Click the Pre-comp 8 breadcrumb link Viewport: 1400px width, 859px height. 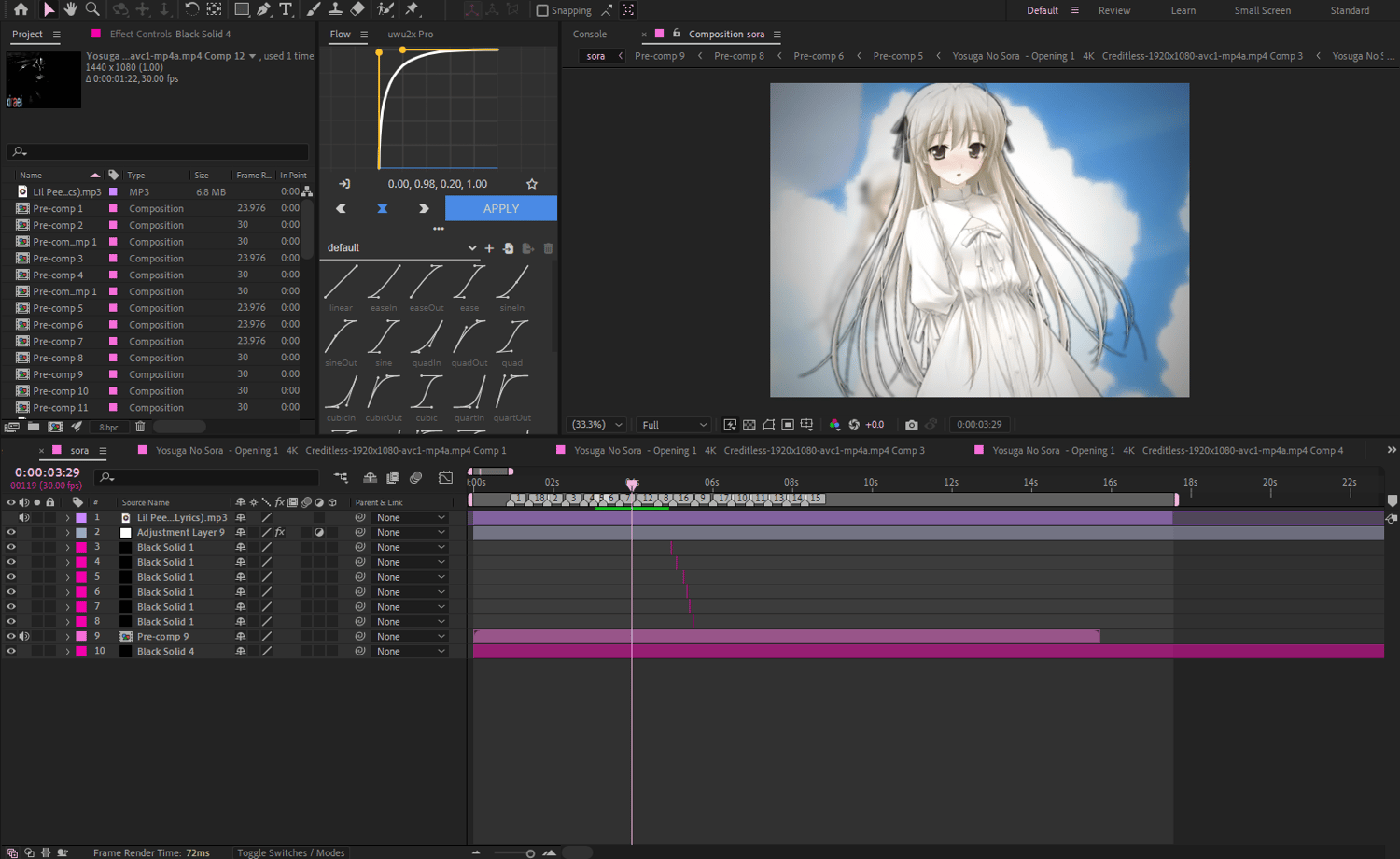click(x=739, y=56)
